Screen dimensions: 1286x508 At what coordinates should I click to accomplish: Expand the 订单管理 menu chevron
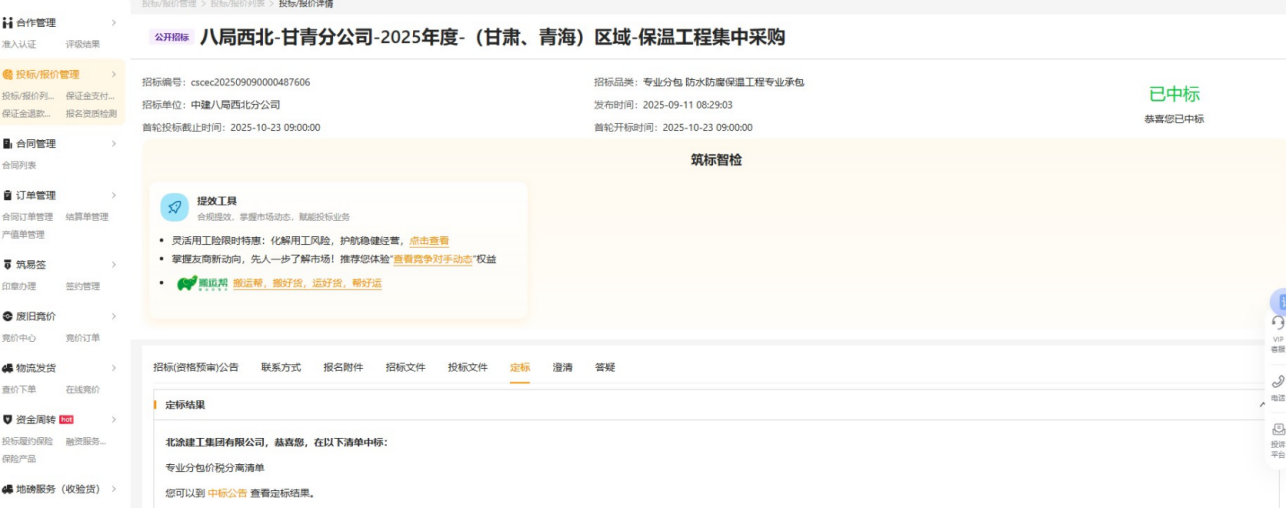(113, 195)
